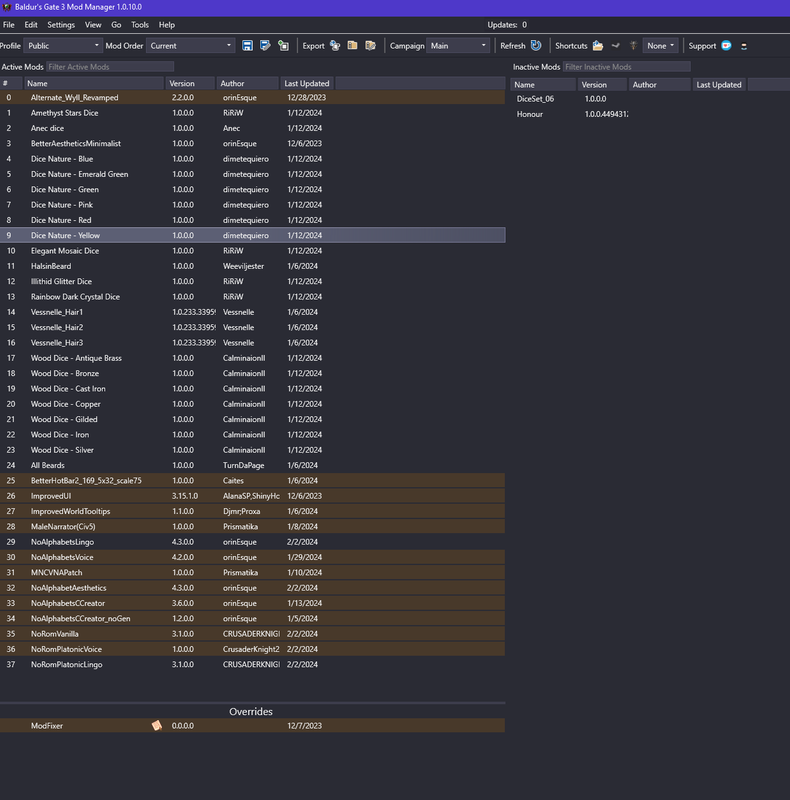Image resolution: width=790 pixels, height=800 pixels.
Task: Open the View menu
Action: (x=93, y=24)
